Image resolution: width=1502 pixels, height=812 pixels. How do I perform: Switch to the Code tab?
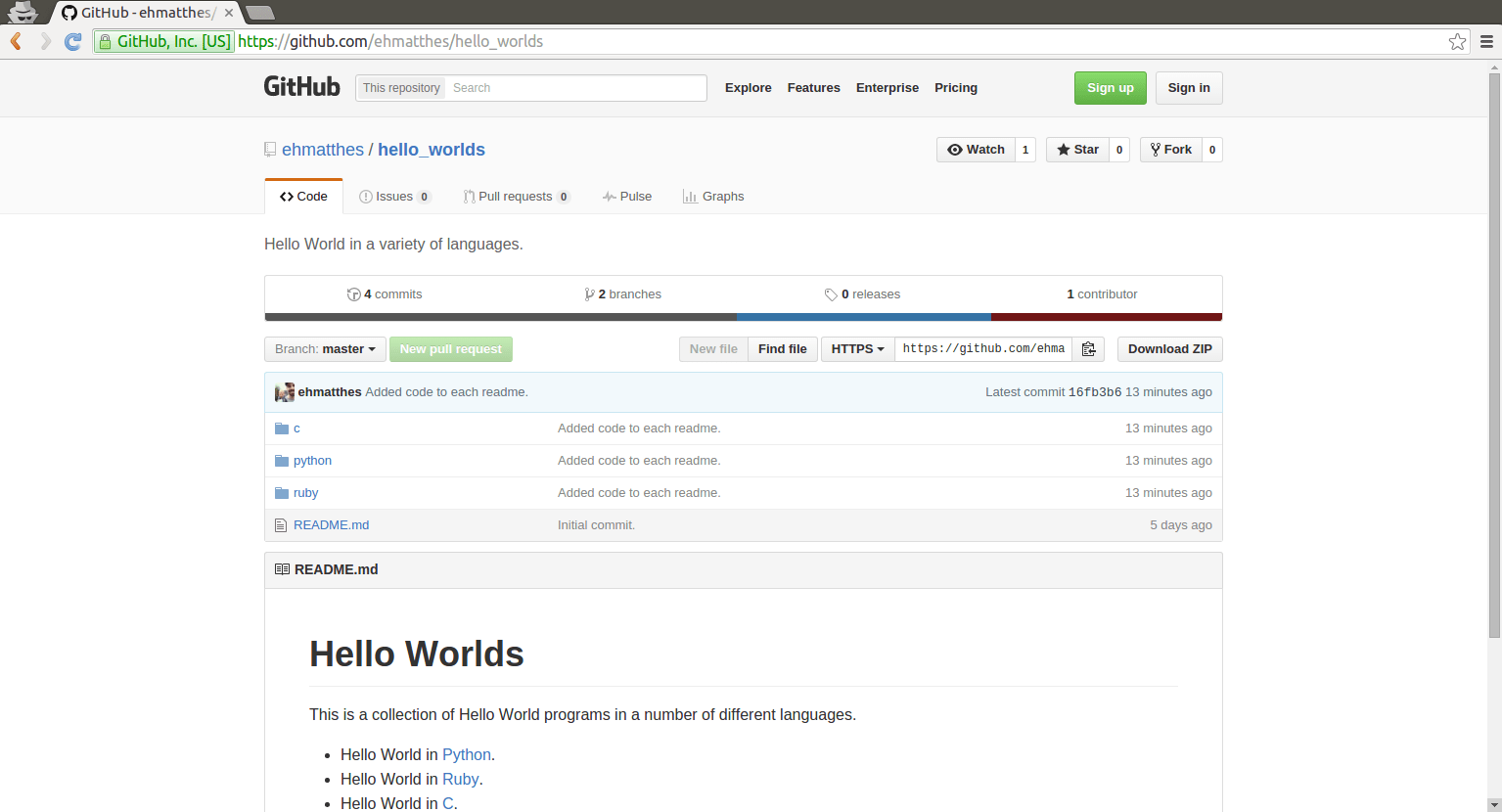(x=303, y=197)
